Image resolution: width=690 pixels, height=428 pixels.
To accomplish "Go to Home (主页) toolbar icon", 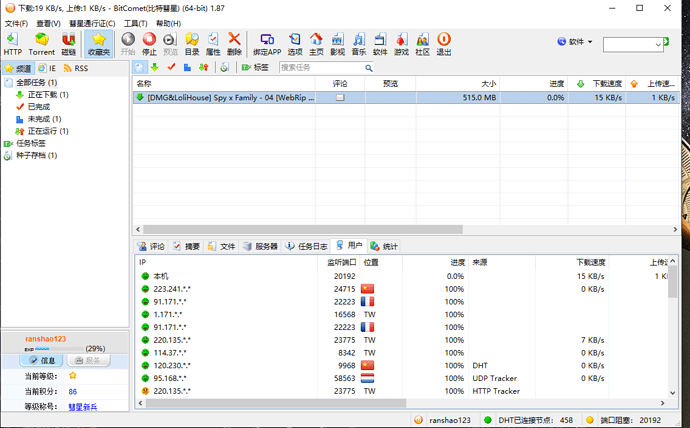I will [316, 44].
